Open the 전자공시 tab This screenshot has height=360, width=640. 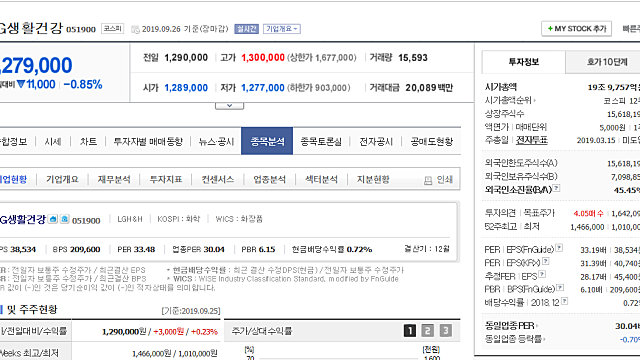pyautogui.click(x=376, y=142)
